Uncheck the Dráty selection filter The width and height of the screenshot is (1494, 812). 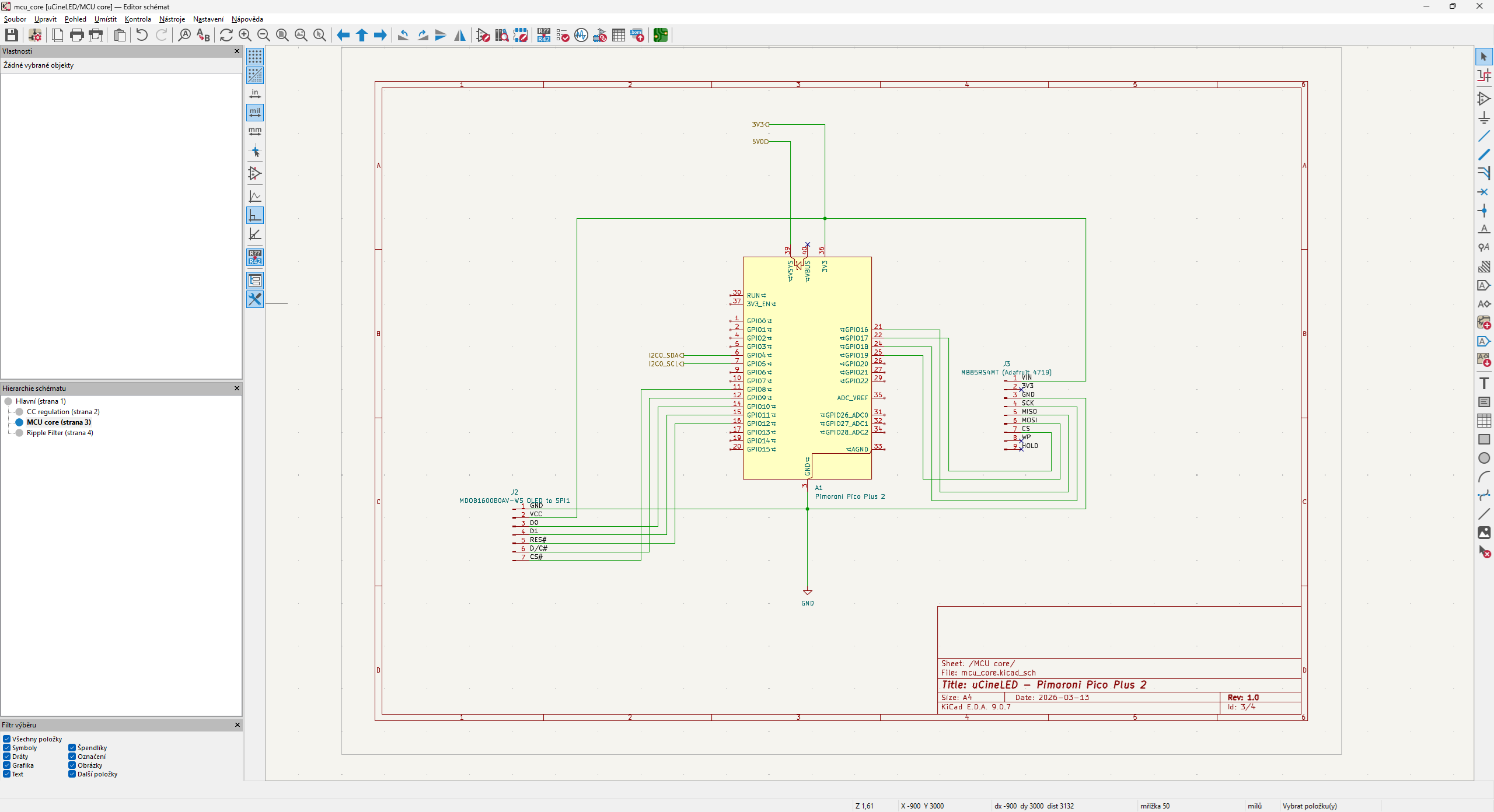coord(7,757)
